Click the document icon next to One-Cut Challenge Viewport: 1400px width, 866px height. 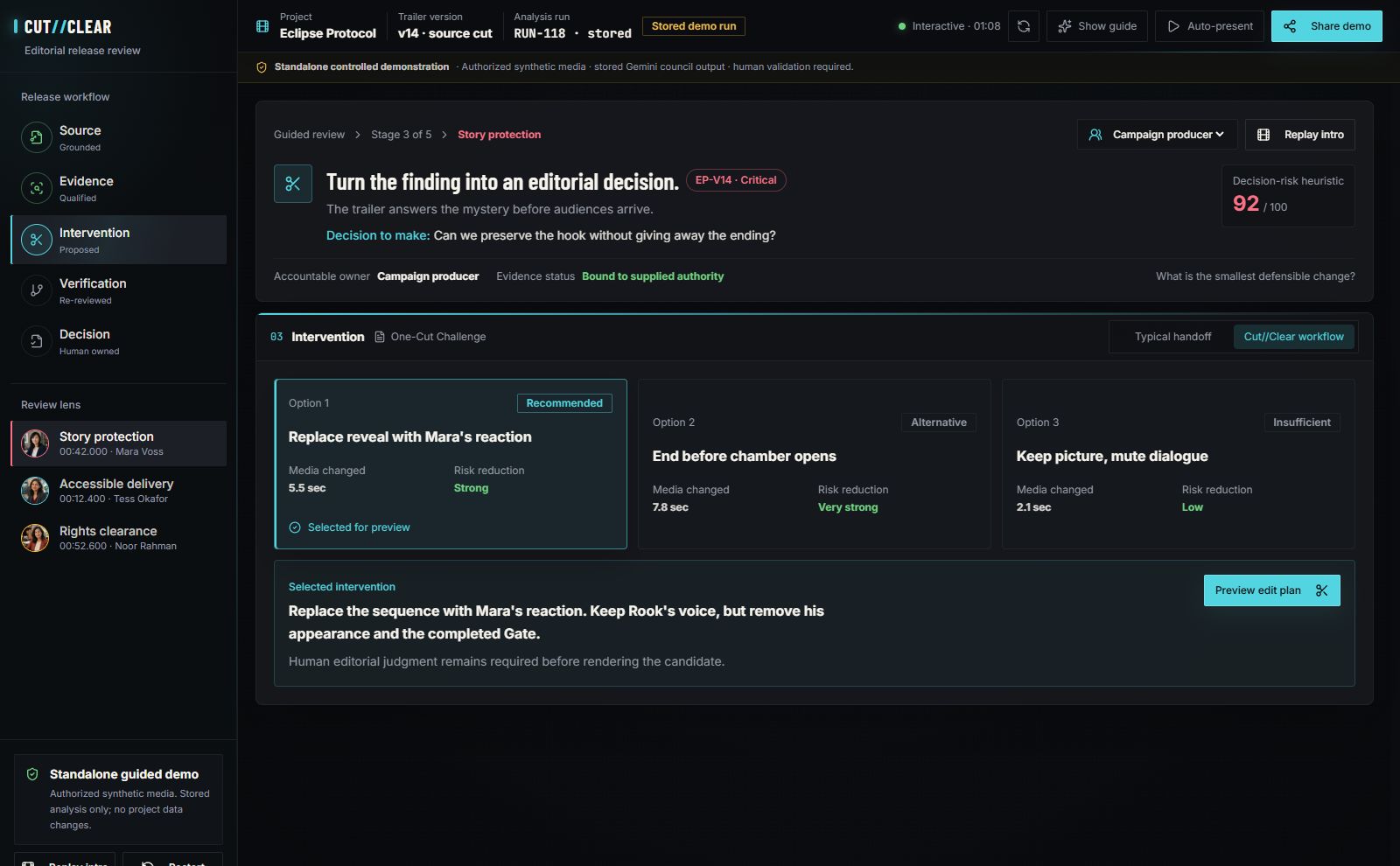pos(380,337)
